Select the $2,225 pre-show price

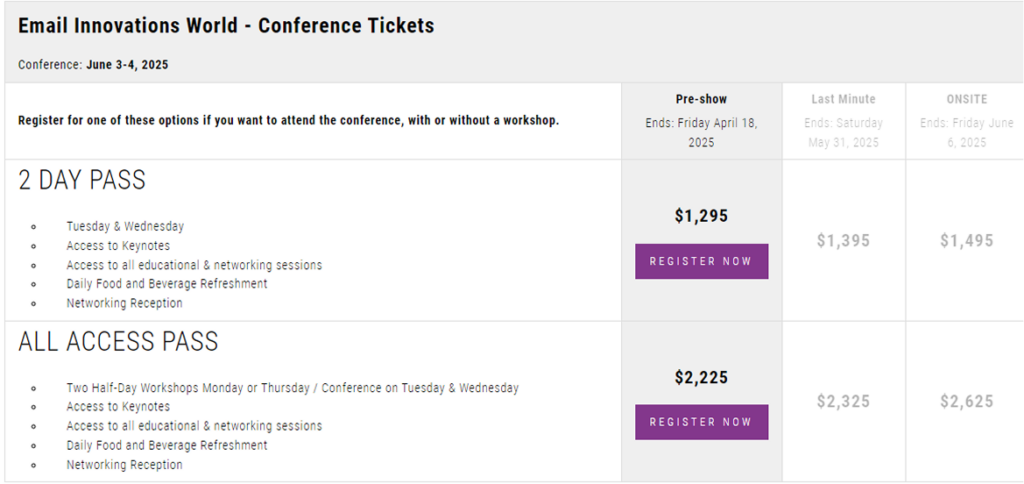701,378
